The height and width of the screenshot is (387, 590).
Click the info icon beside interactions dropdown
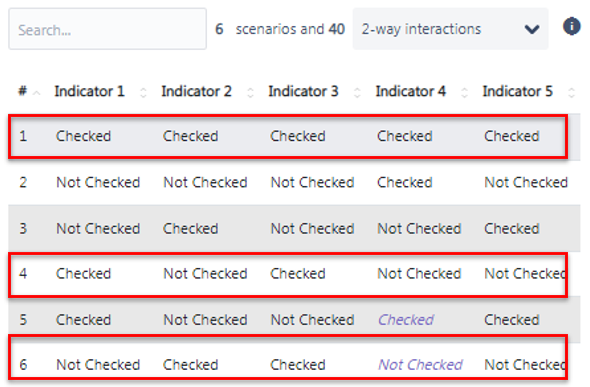(571, 26)
